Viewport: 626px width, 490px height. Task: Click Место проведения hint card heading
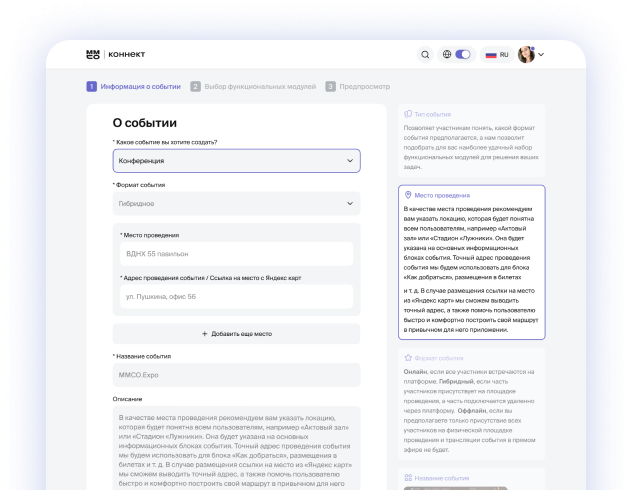point(442,196)
